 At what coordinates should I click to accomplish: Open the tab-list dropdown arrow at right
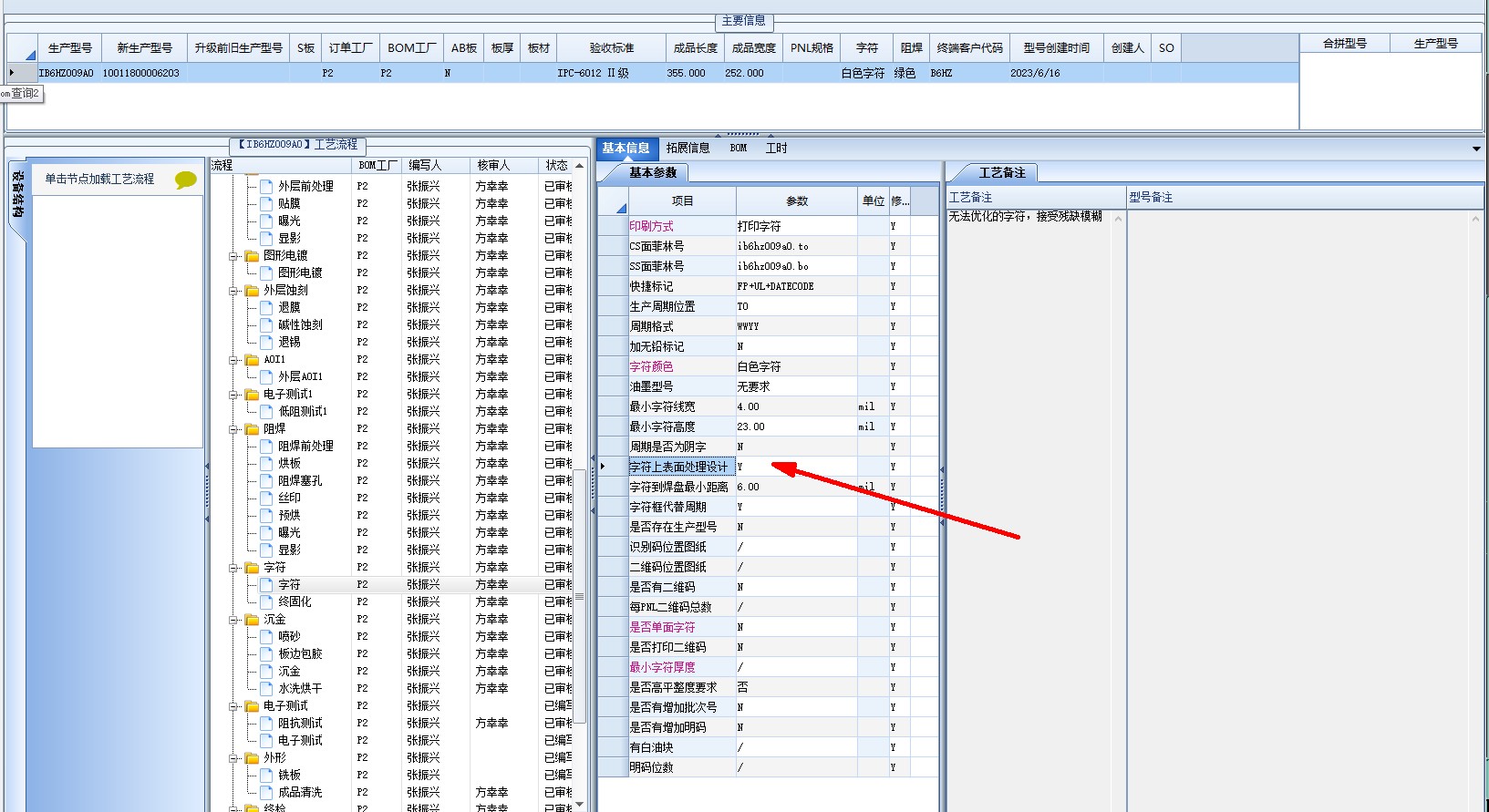coord(1476,149)
